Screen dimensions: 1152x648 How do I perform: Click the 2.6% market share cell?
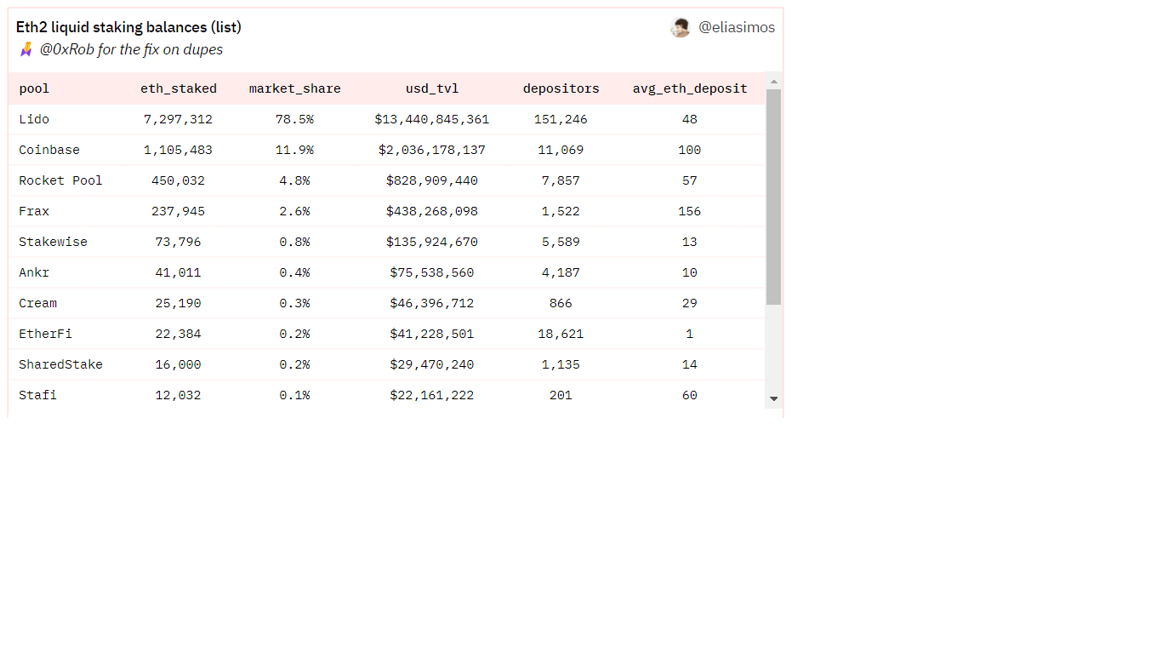tap(295, 212)
